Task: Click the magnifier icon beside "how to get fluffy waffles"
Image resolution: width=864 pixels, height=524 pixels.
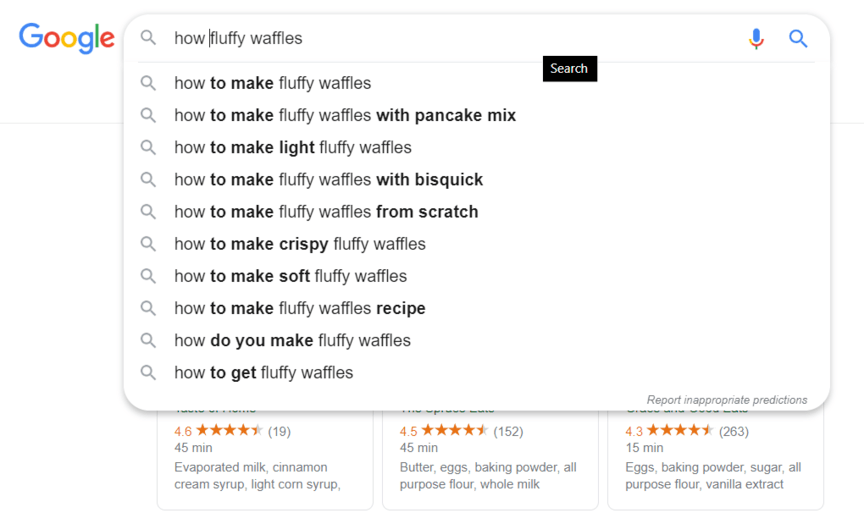Action: pyautogui.click(x=148, y=372)
